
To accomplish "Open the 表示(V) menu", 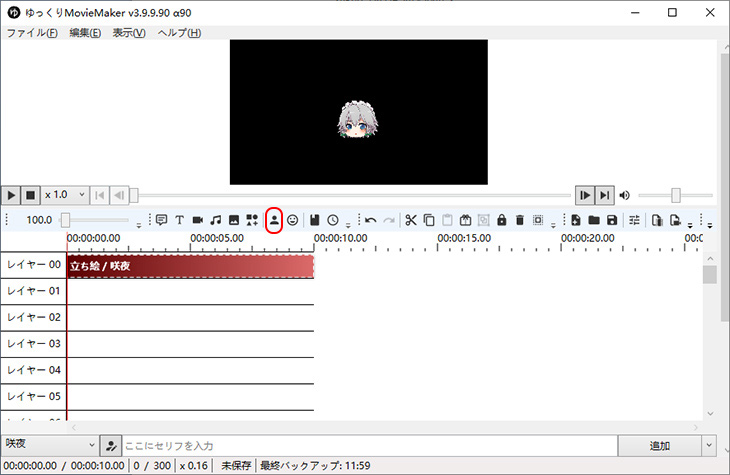I will [129, 33].
